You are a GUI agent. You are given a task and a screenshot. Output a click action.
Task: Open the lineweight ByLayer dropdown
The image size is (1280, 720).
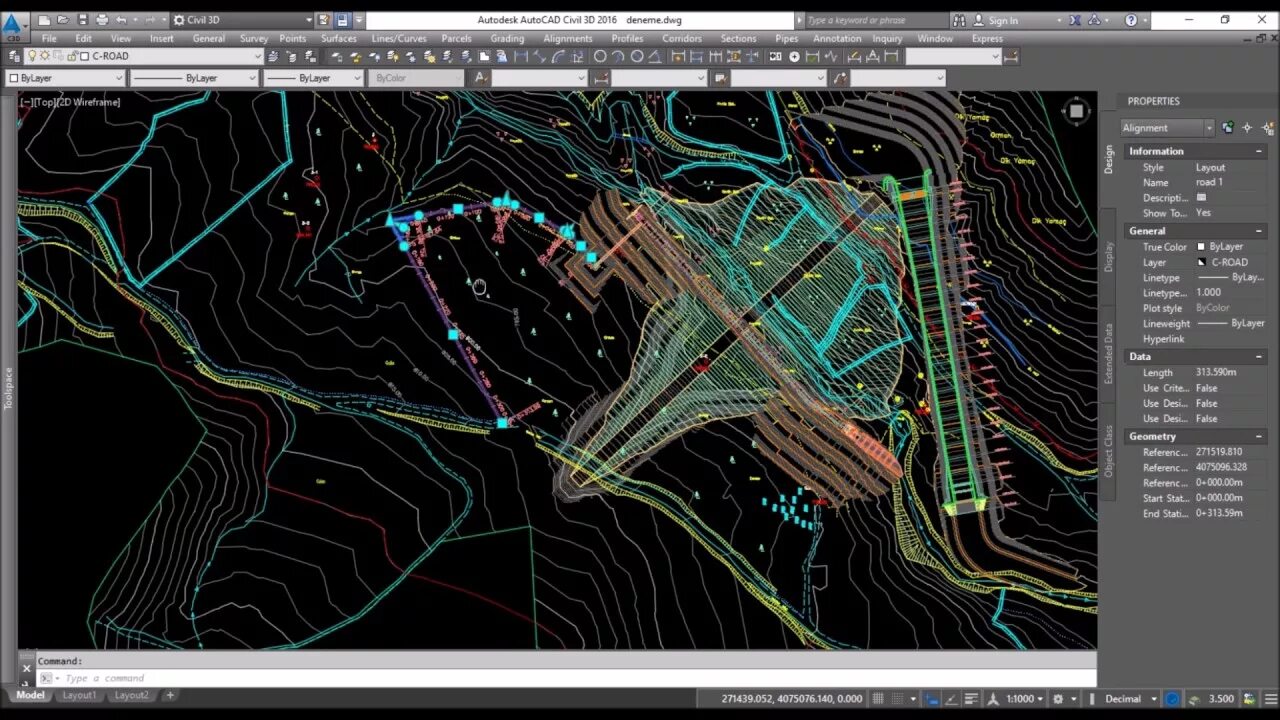coord(313,78)
